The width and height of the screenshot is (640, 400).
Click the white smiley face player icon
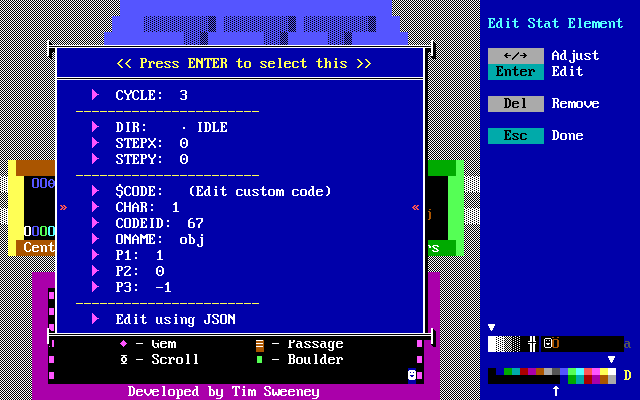412,375
